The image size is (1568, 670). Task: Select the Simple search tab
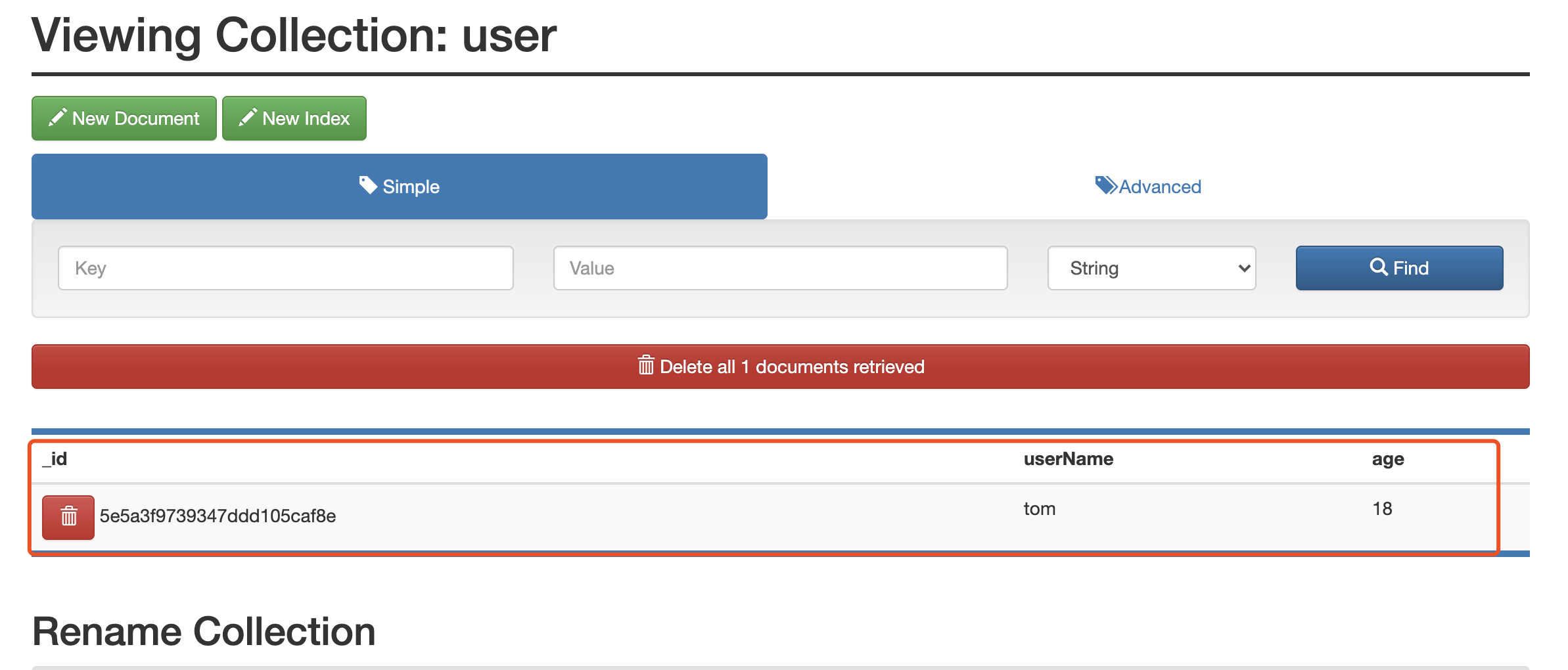click(x=400, y=187)
